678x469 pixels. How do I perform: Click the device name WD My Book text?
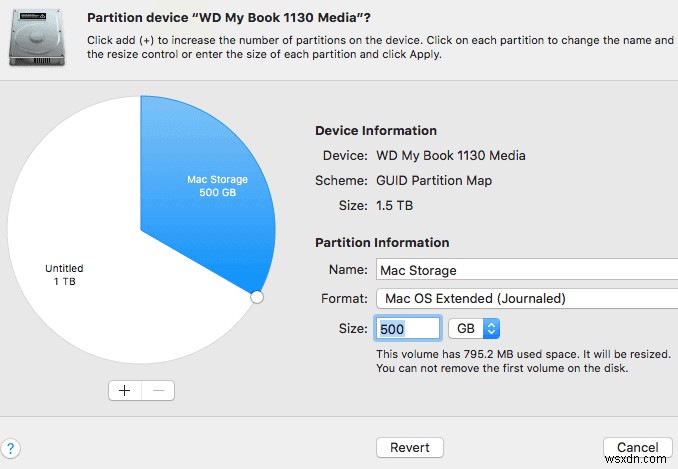coord(450,156)
